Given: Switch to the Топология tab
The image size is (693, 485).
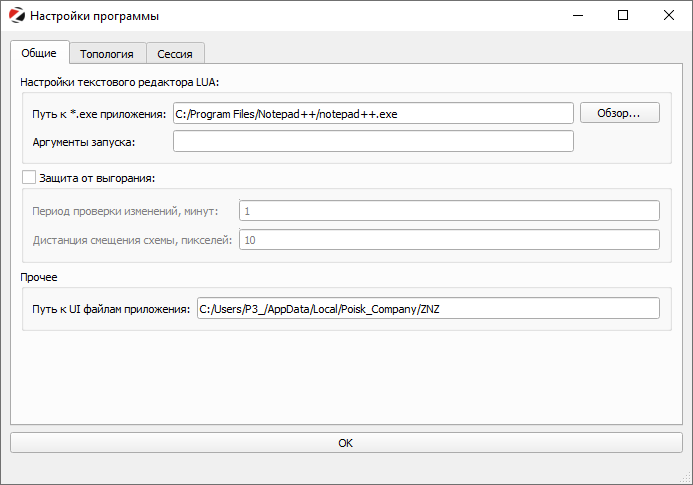Looking at the screenshot, I should pos(107,54).
